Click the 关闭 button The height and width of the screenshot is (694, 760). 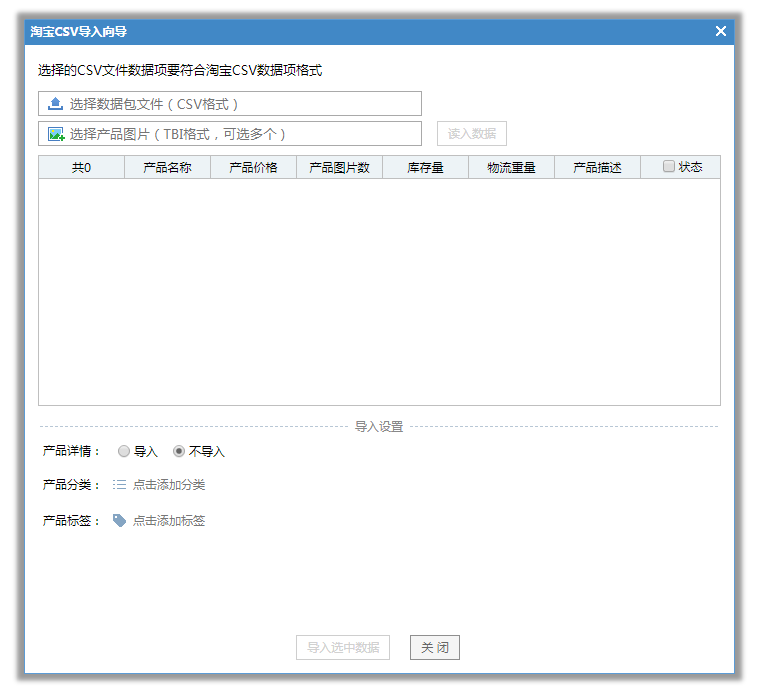(x=435, y=647)
